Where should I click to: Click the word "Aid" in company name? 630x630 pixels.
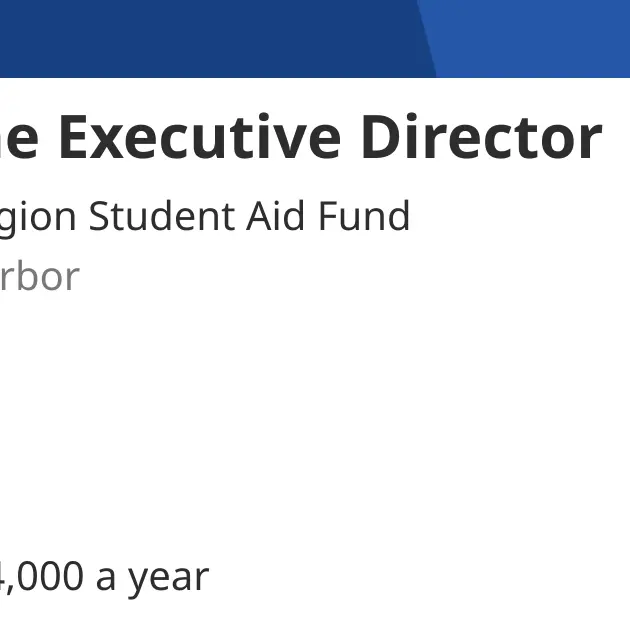pos(275,216)
